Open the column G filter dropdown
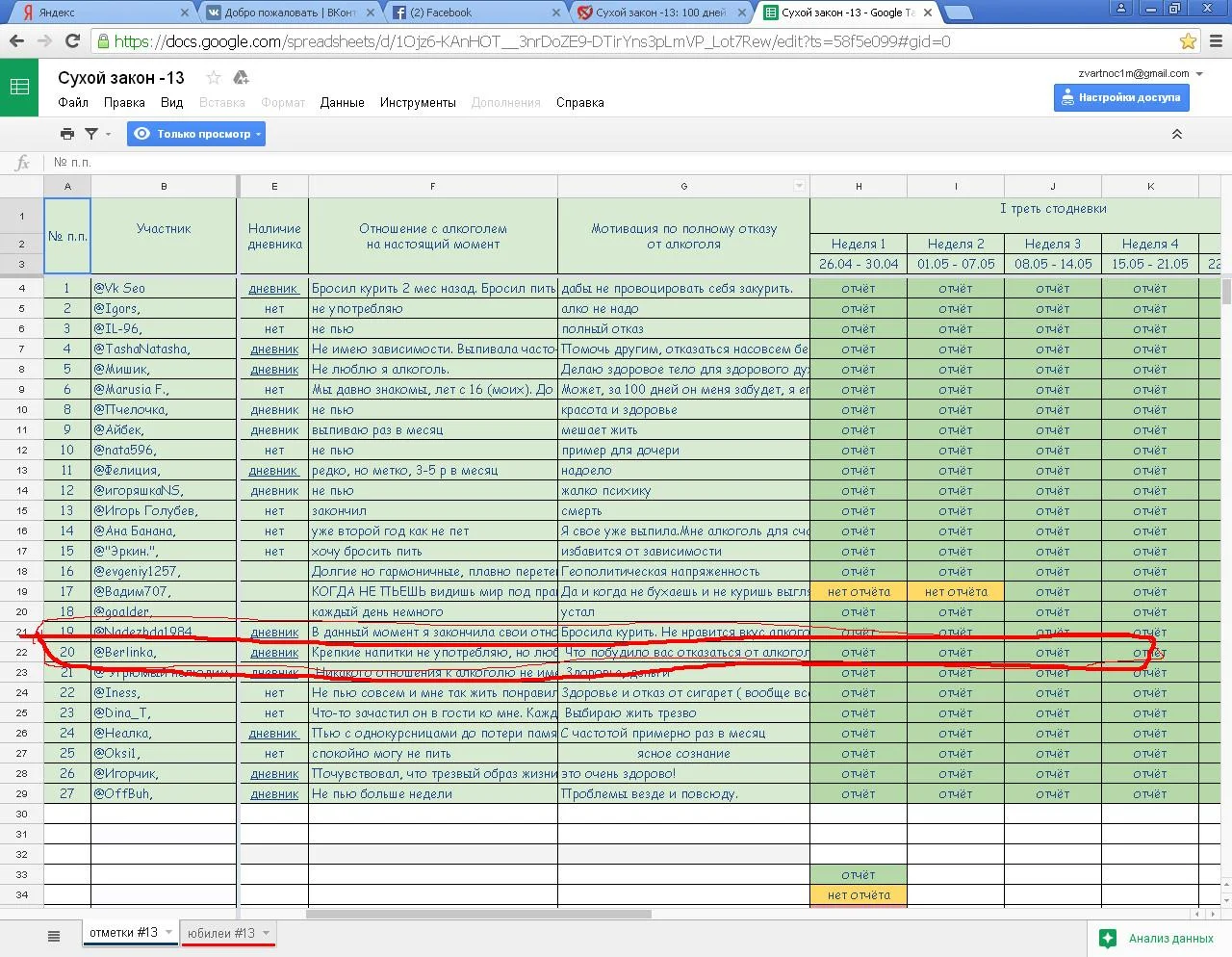Viewport: 1232px width, 957px height. click(798, 186)
